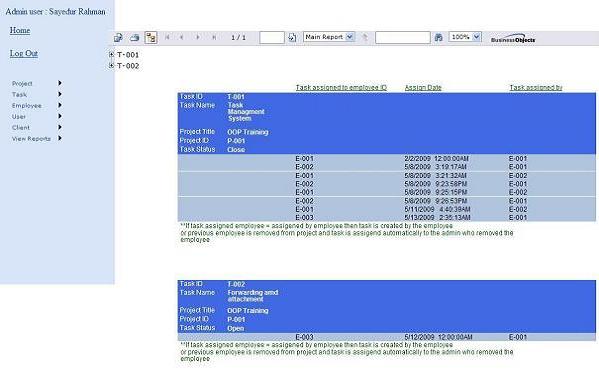The width and height of the screenshot is (599, 383).
Task: Expand the User submenu arrow
Action: click(60, 116)
